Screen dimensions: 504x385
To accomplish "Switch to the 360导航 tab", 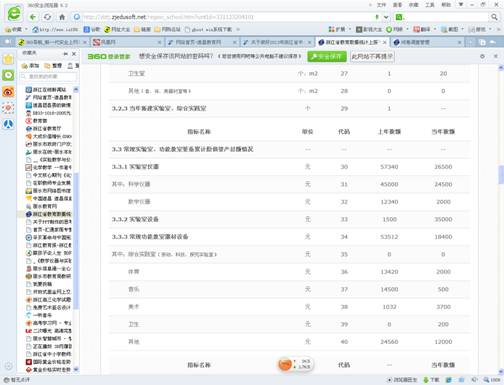I will (x=53, y=42).
